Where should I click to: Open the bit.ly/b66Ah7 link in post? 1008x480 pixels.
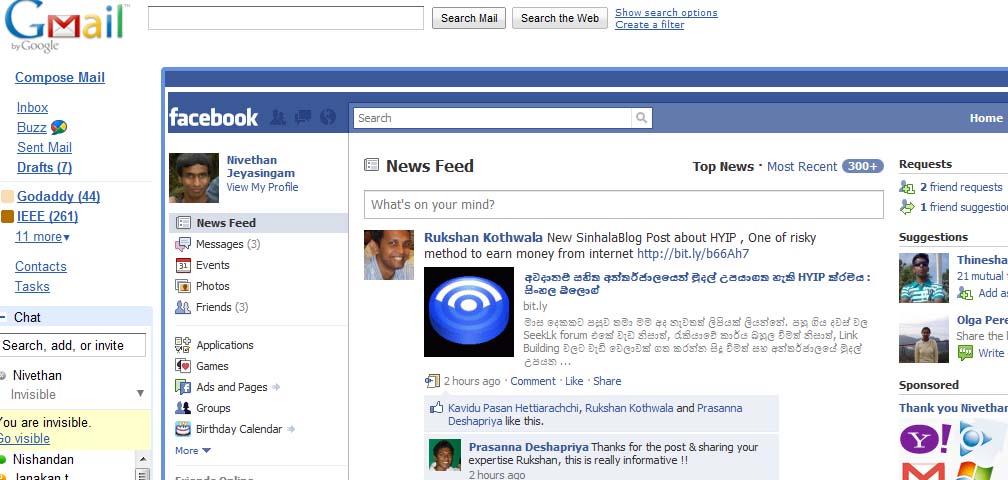click(x=692, y=254)
